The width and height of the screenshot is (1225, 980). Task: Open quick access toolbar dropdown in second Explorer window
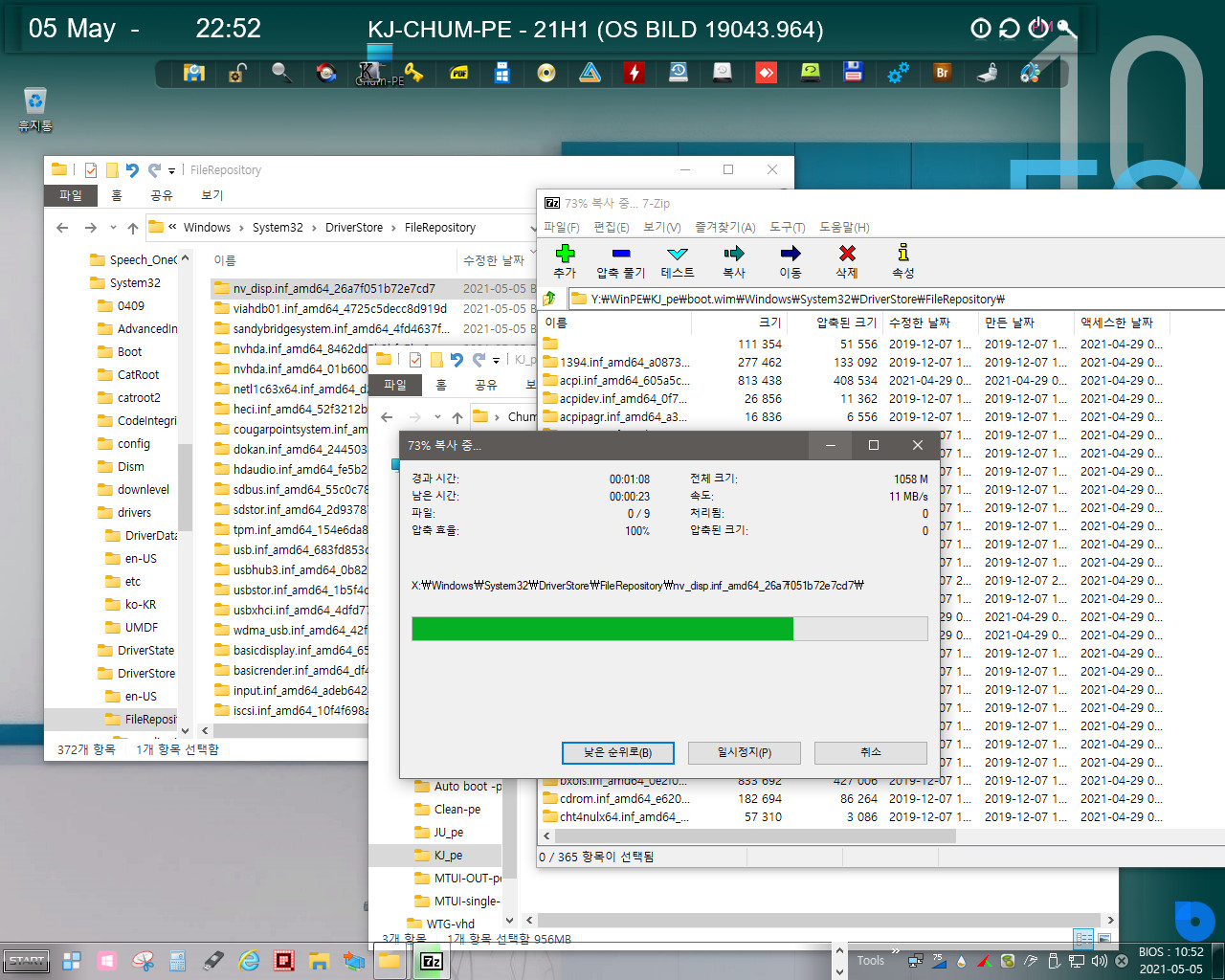(496, 360)
